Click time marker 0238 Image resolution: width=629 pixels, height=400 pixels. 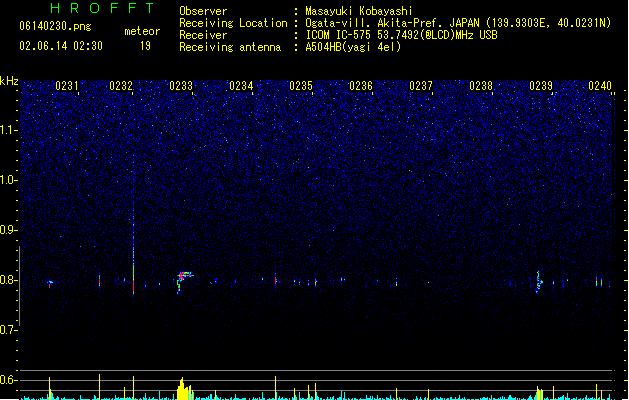click(481, 86)
